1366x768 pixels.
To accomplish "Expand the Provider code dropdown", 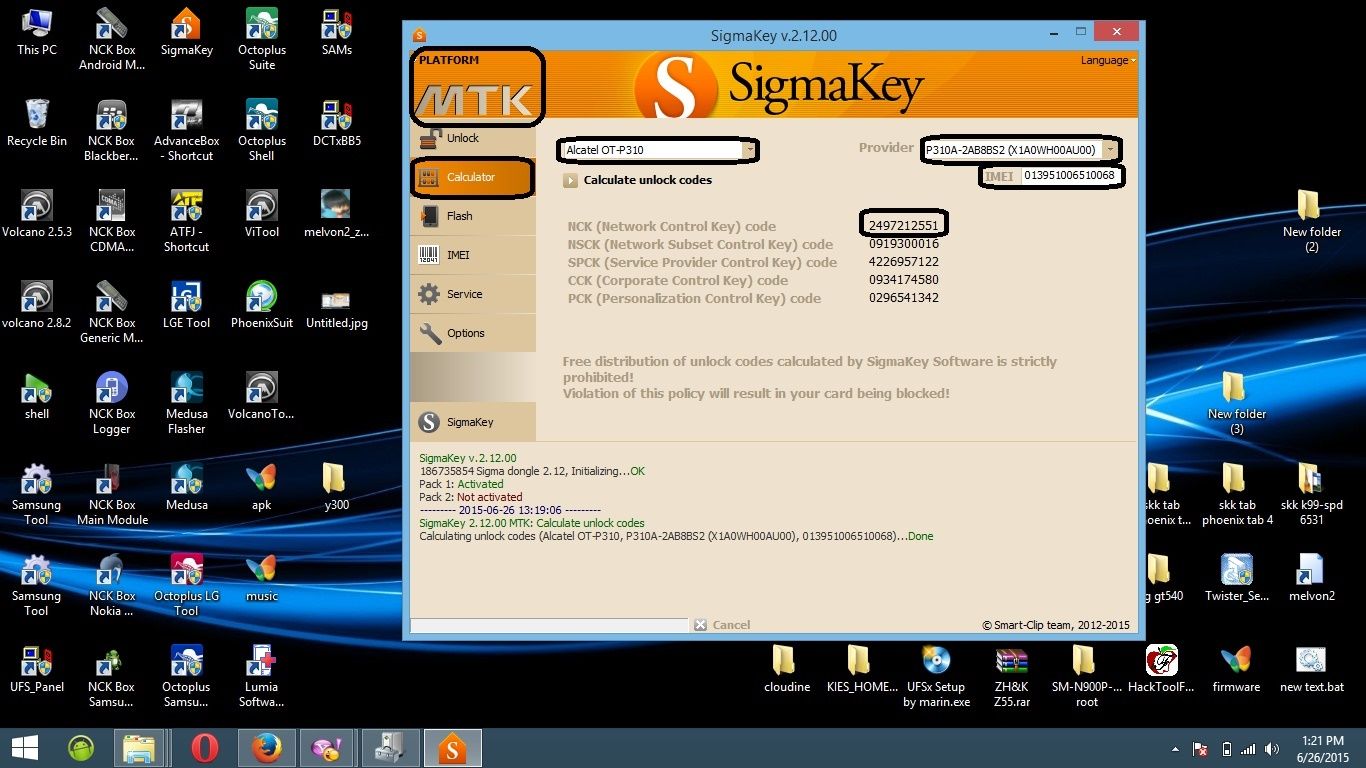I will (x=1109, y=150).
